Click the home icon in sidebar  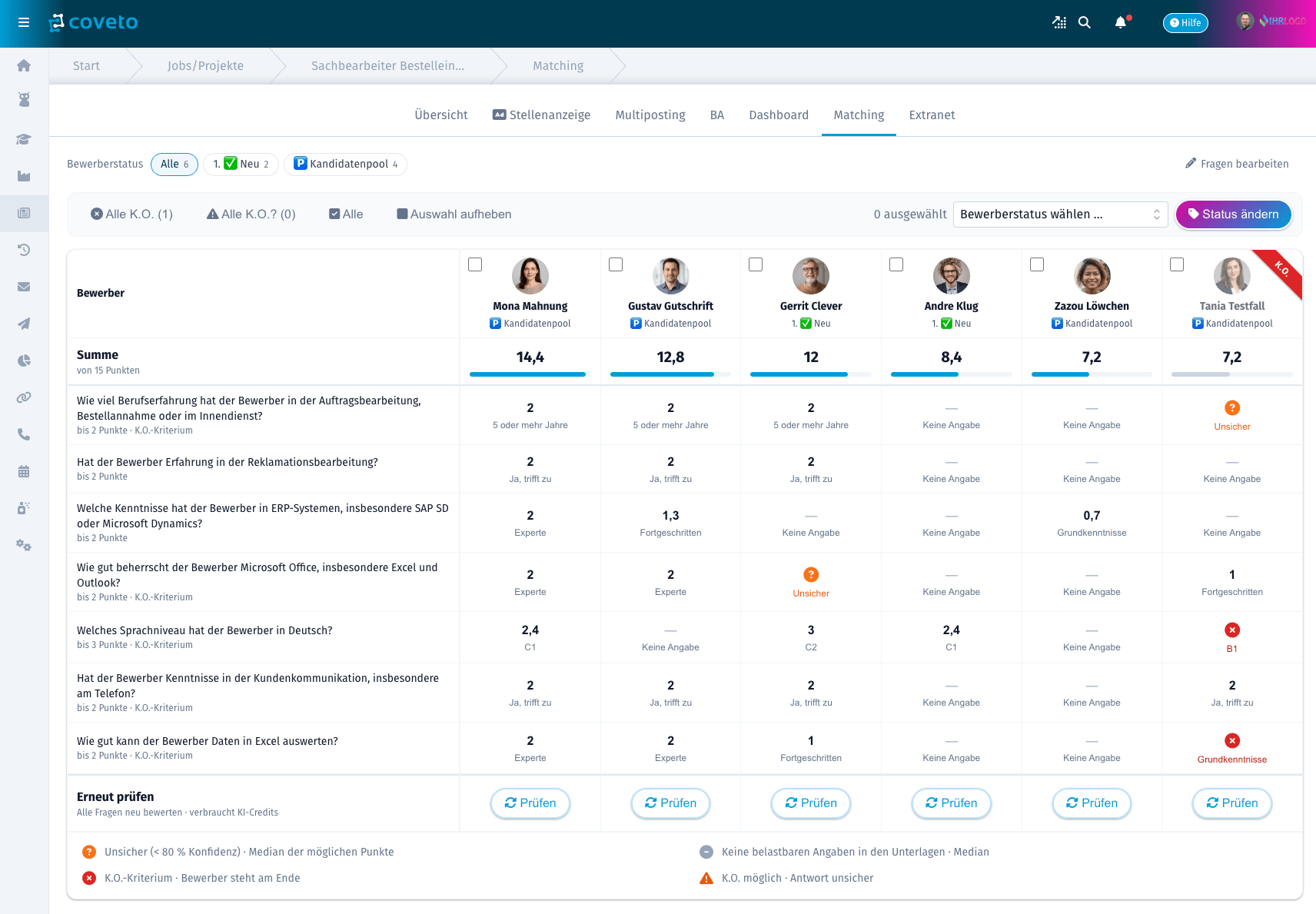[x=24, y=66]
